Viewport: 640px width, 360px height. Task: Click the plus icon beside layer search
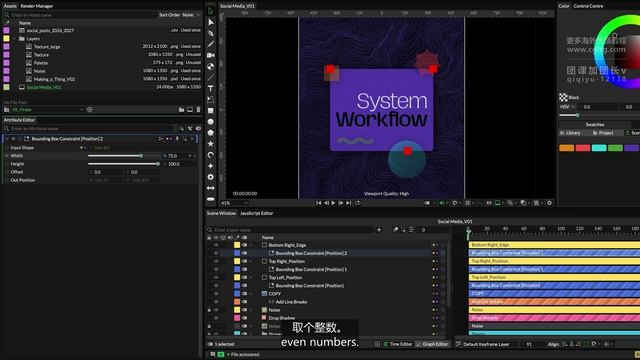[379, 230]
